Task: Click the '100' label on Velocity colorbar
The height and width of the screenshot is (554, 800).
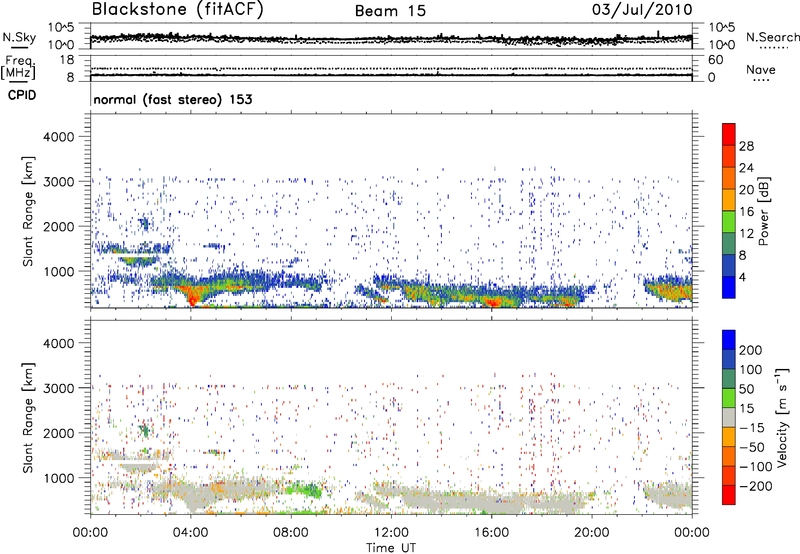Action: [x=751, y=369]
